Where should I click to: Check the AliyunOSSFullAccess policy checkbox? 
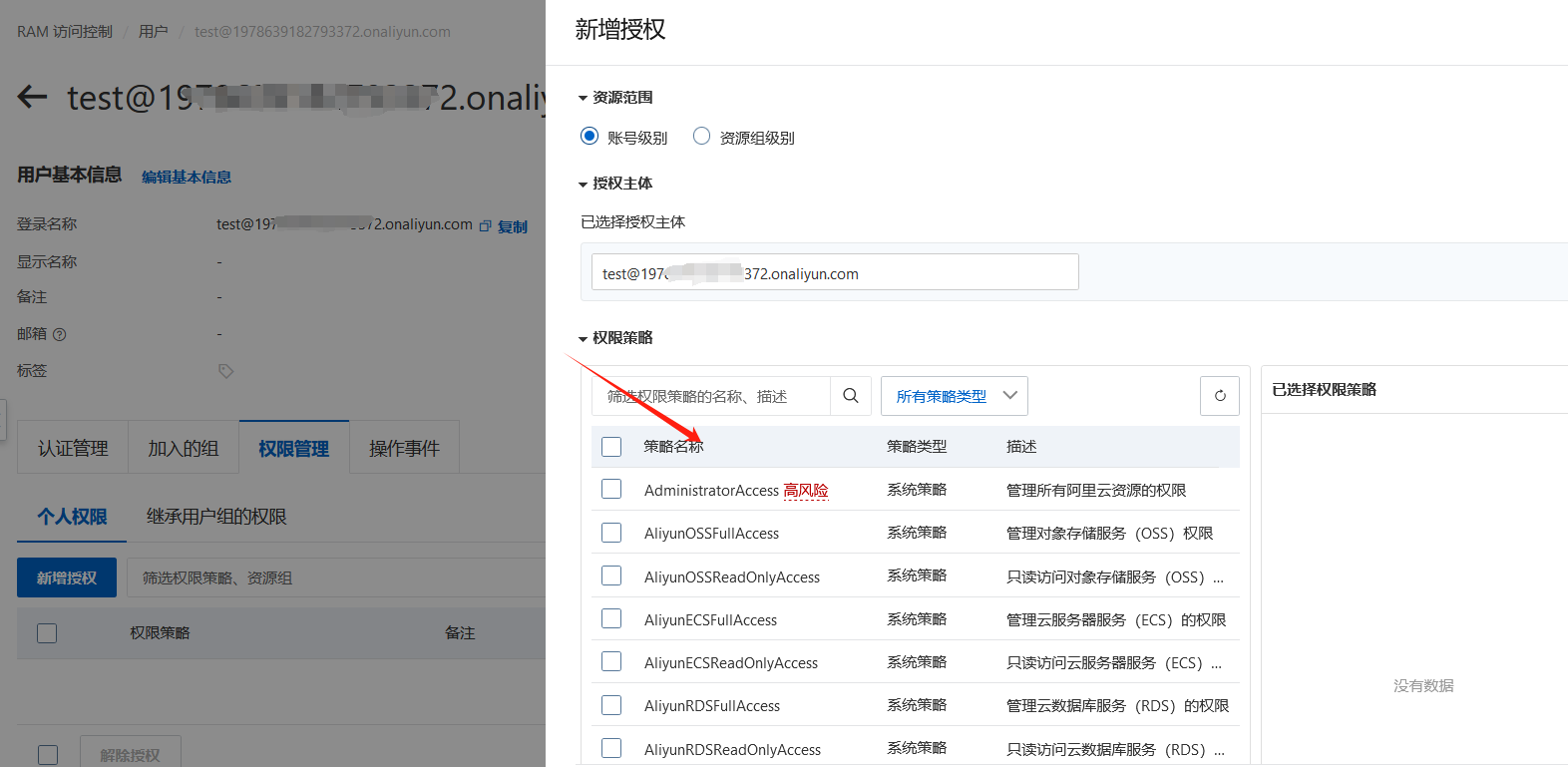(611, 533)
